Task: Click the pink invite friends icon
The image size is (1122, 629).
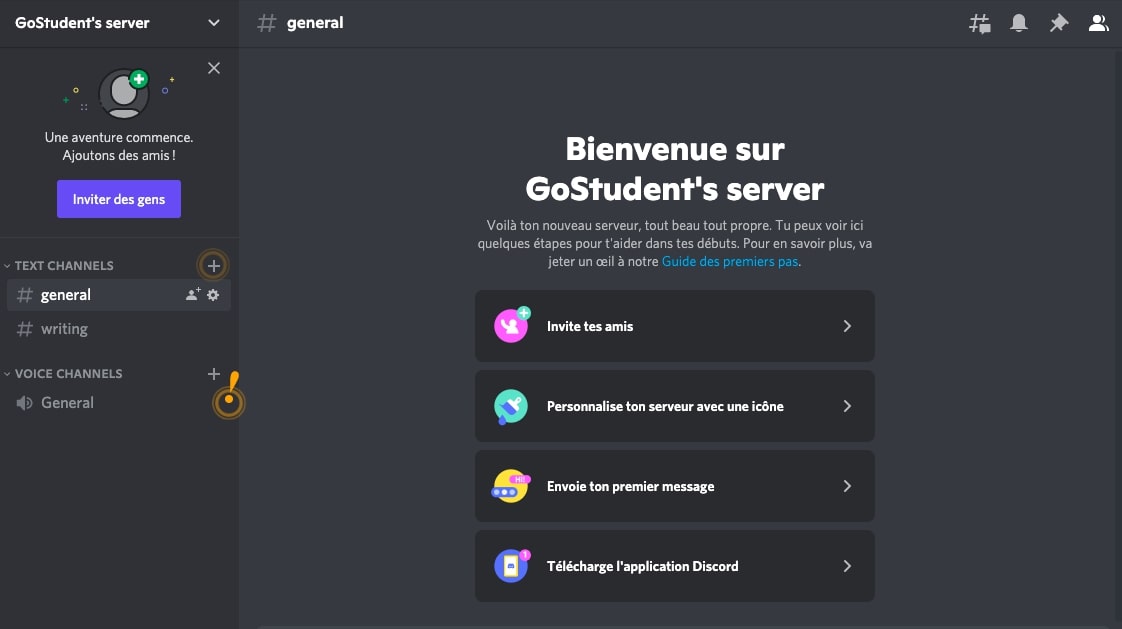Action: (x=512, y=326)
